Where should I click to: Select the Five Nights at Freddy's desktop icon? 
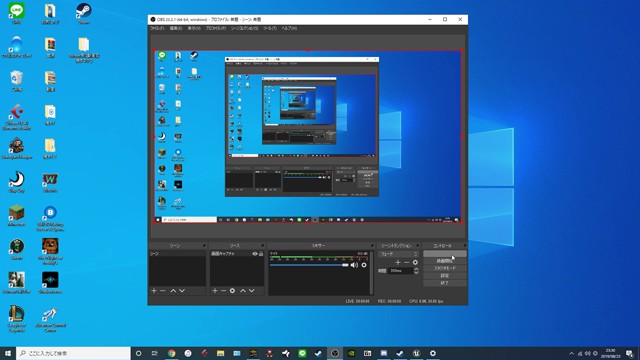click(50, 251)
